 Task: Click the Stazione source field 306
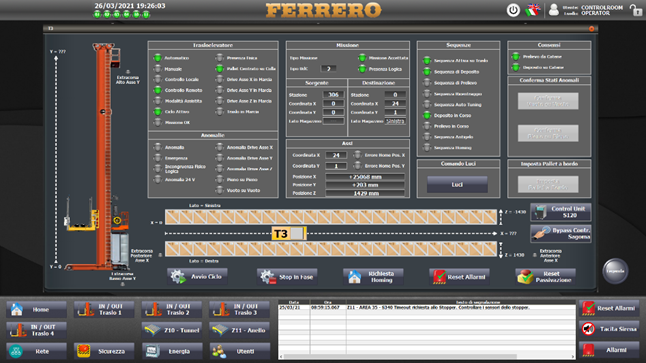tap(333, 94)
